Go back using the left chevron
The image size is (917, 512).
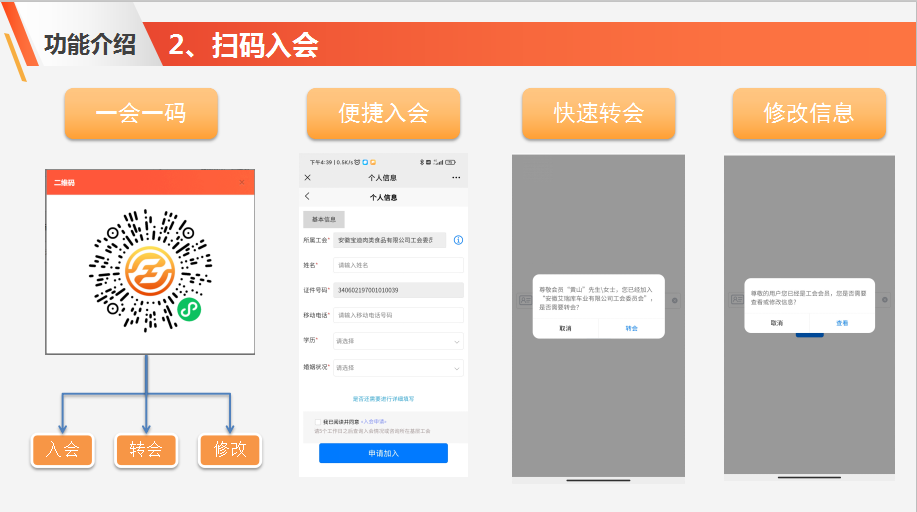click(307, 197)
